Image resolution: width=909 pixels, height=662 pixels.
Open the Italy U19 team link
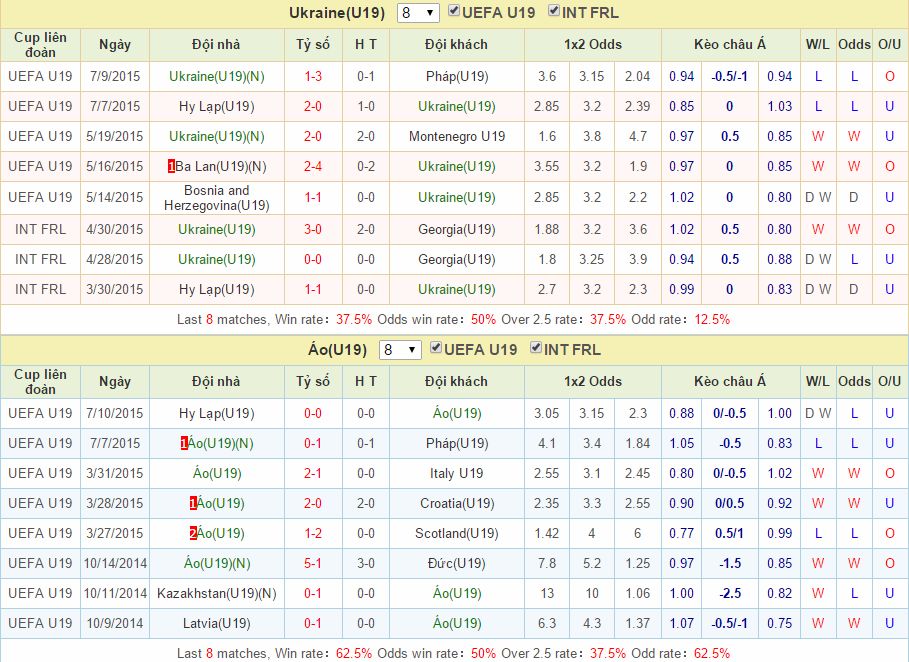click(x=457, y=474)
